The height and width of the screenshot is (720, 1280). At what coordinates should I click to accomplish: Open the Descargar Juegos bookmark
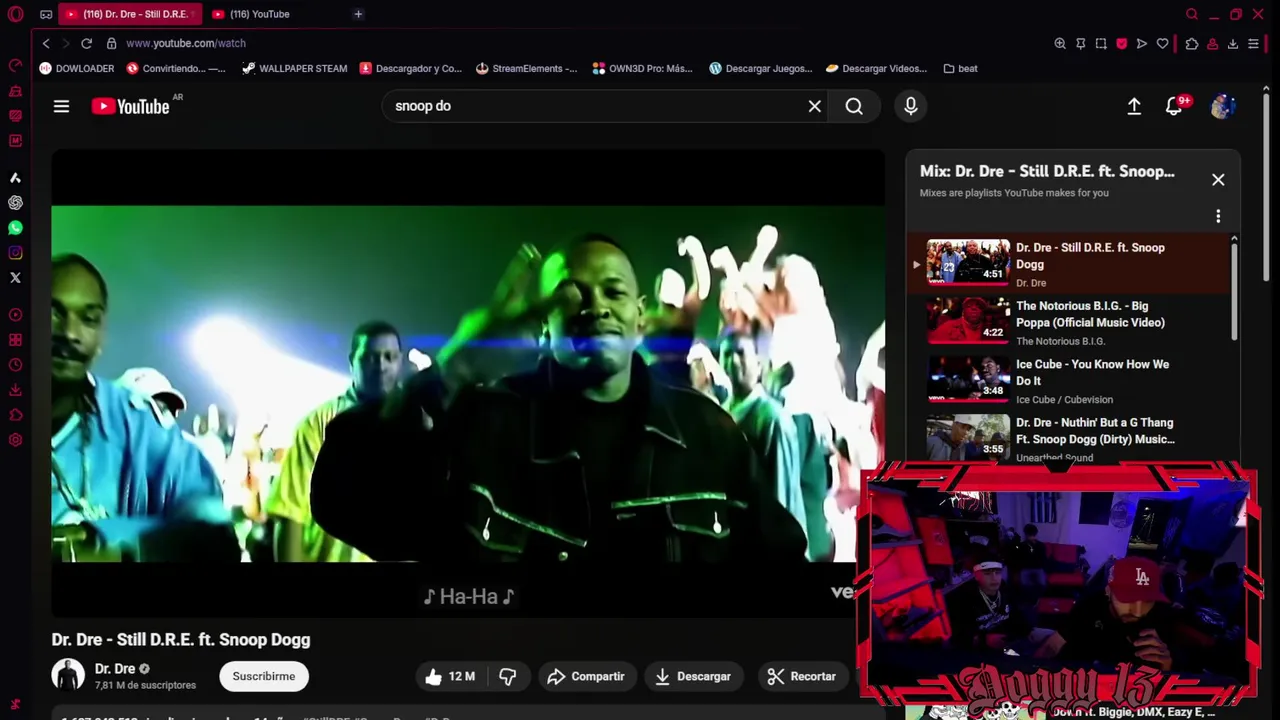pyautogui.click(x=760, y=68)
